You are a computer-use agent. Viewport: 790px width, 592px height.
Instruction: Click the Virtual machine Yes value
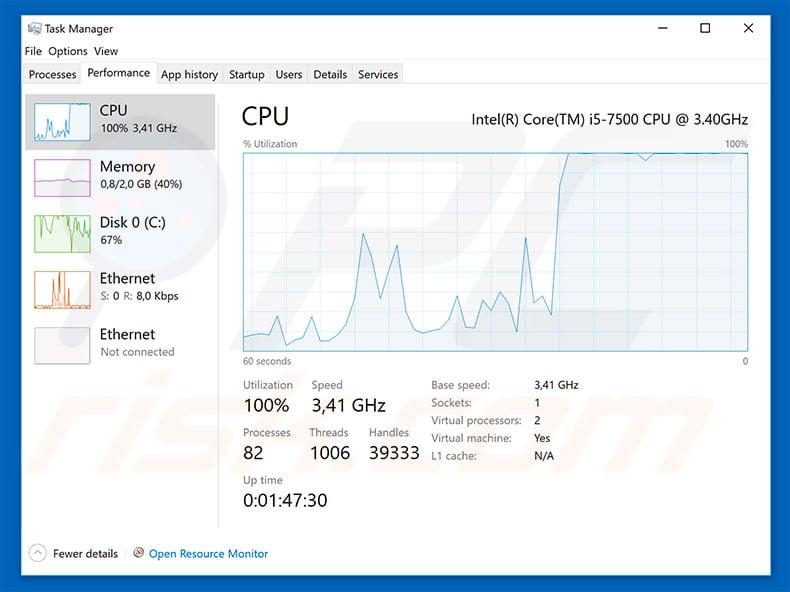[542, 438]
